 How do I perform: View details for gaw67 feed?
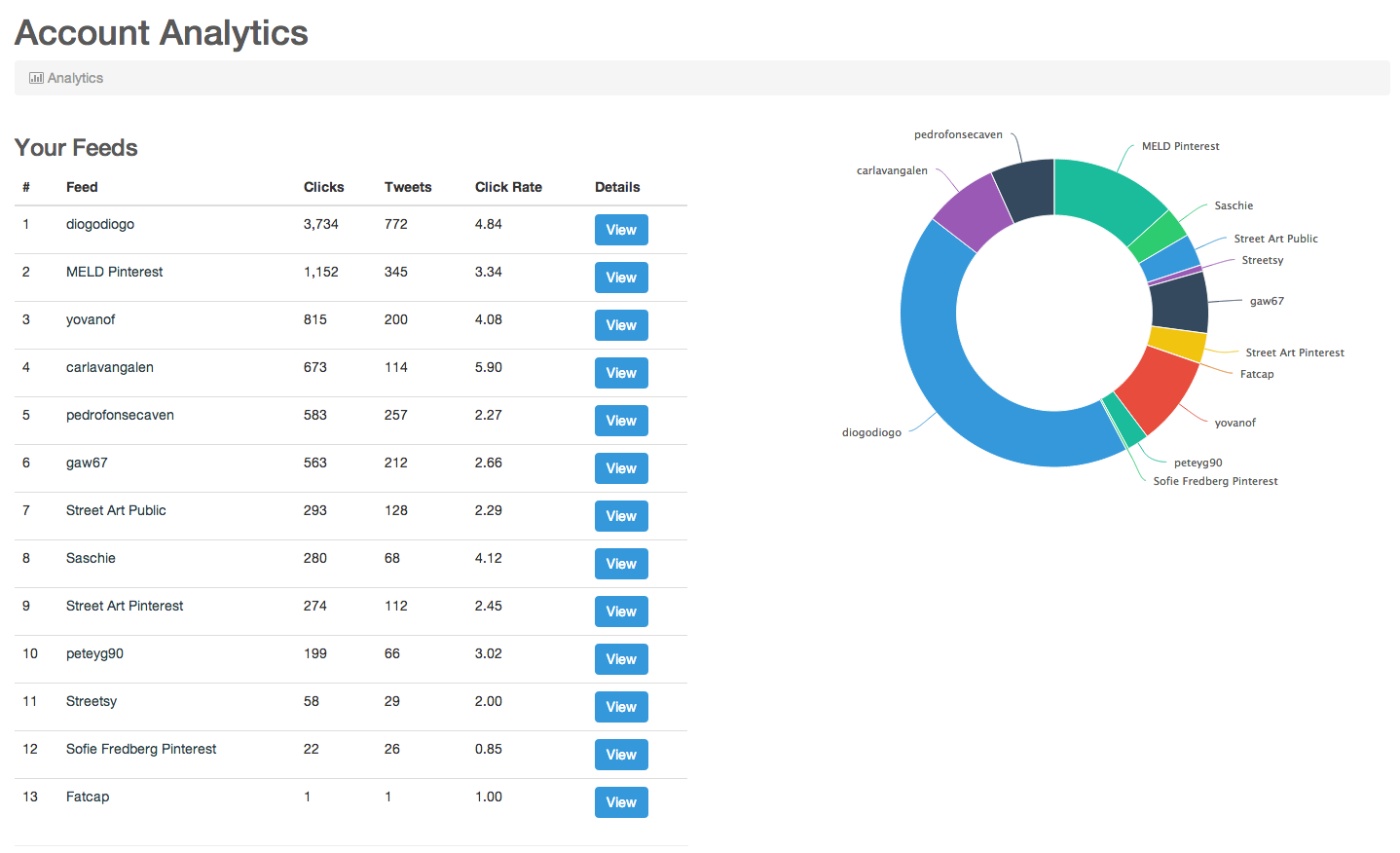[620, 468]
